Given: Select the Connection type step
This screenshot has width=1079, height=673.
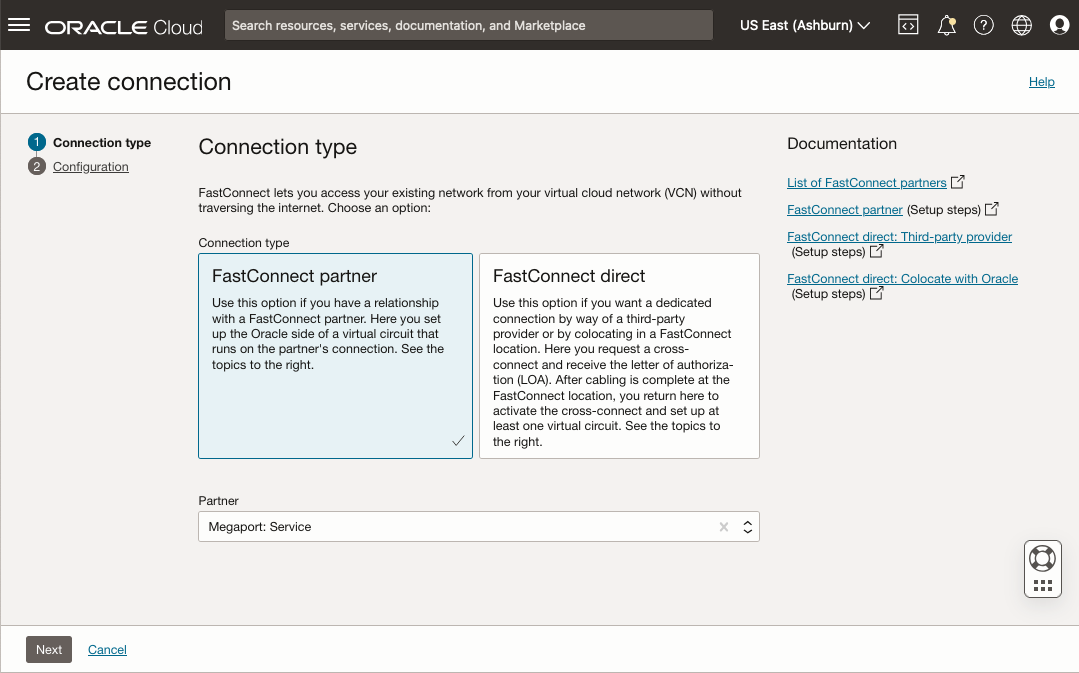Looking at the screenshot, I should tap(102, 142).
